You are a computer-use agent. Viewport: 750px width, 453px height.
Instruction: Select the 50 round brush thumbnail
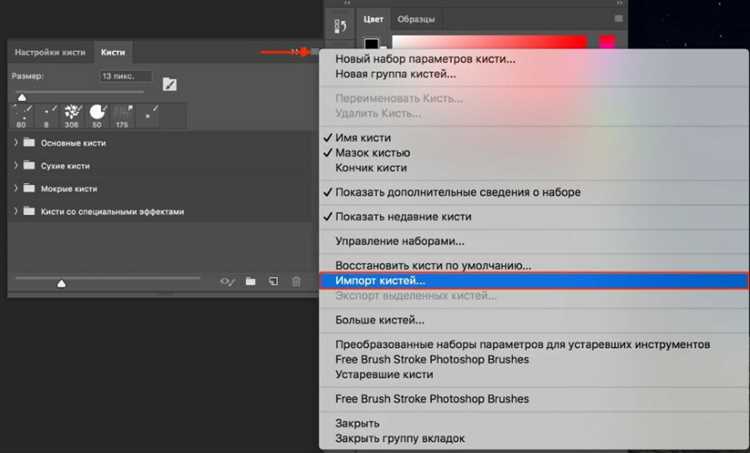point(98,116)
